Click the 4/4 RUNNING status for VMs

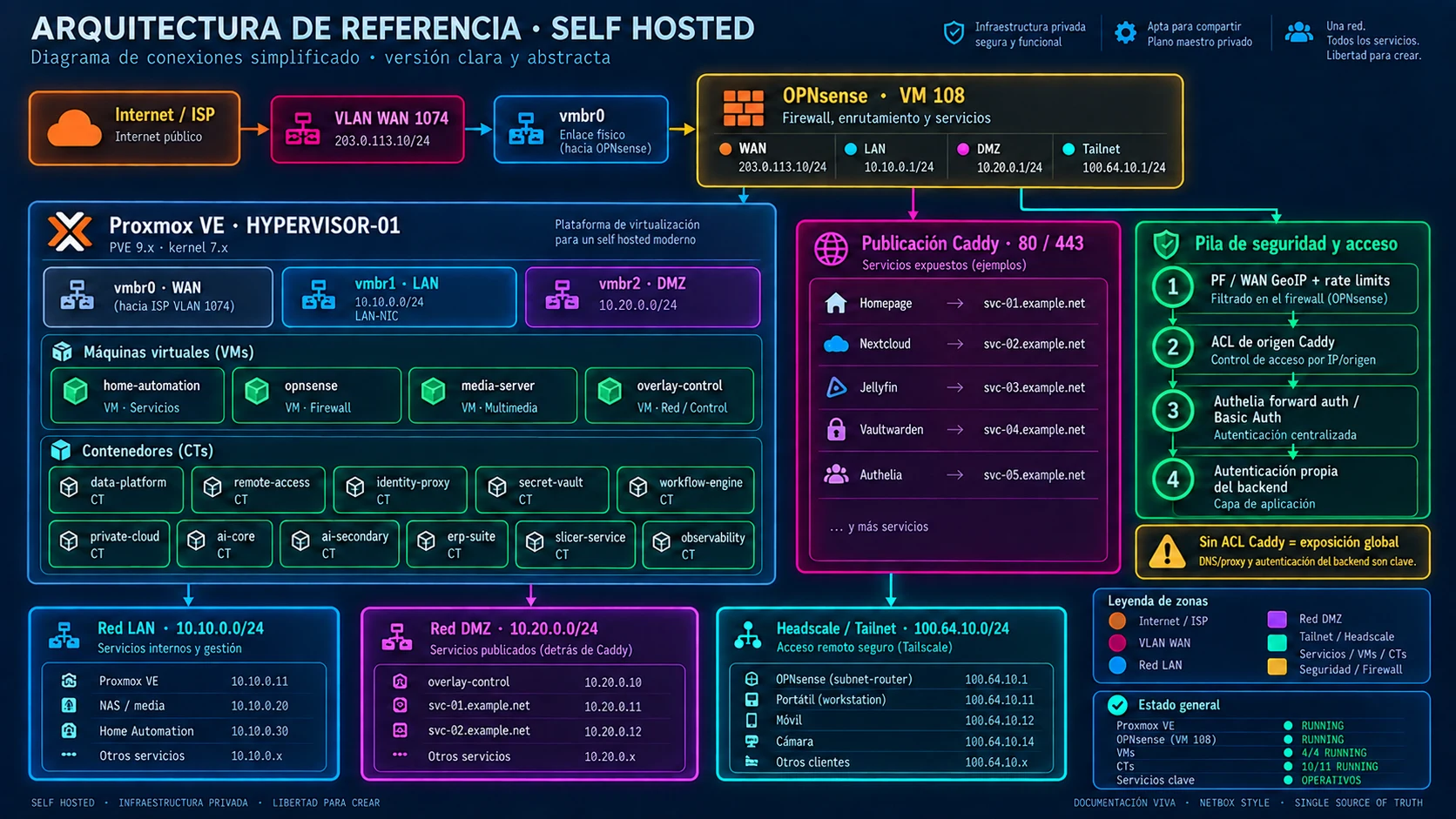(1334, 753)
